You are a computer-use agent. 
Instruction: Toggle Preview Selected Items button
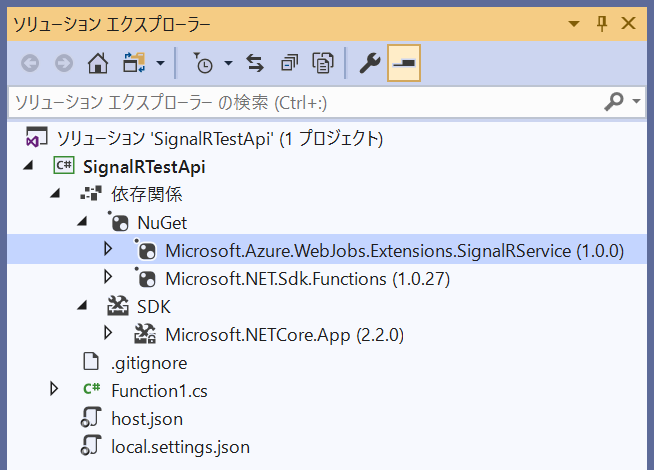[x=404, y=63]
